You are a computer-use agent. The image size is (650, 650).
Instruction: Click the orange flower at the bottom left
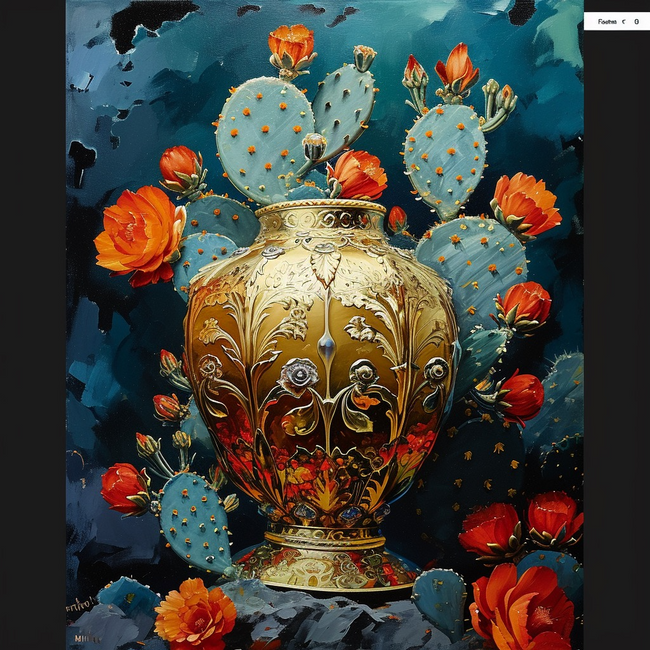[x=195, y=612]
